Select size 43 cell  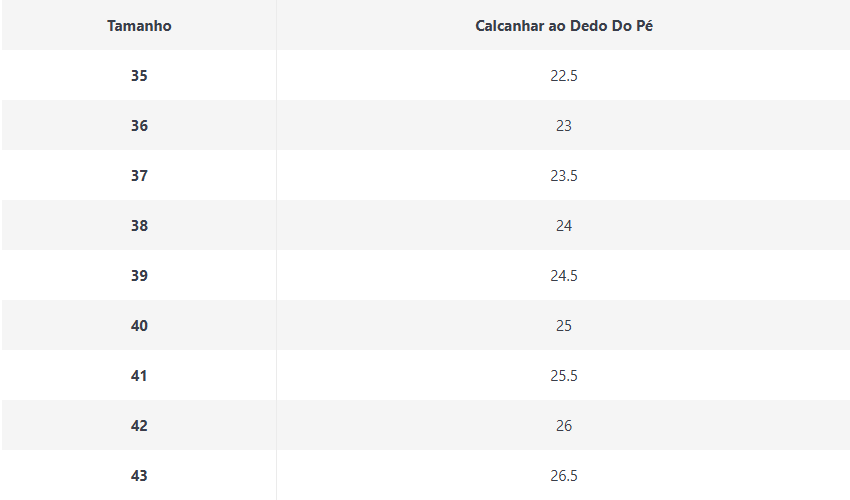click(139, 475)
